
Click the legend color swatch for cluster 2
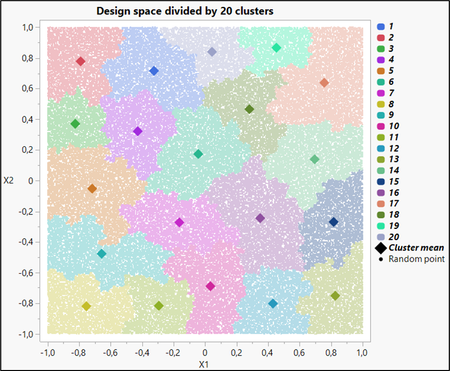pyautogui.click(x=381, y=37)
